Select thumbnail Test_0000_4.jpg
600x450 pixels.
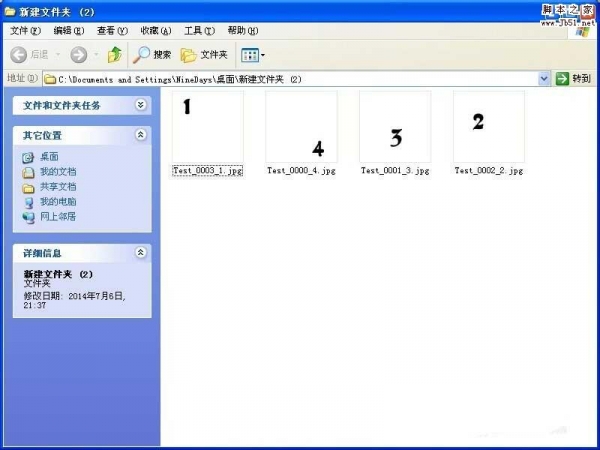[x=301, y=128]
